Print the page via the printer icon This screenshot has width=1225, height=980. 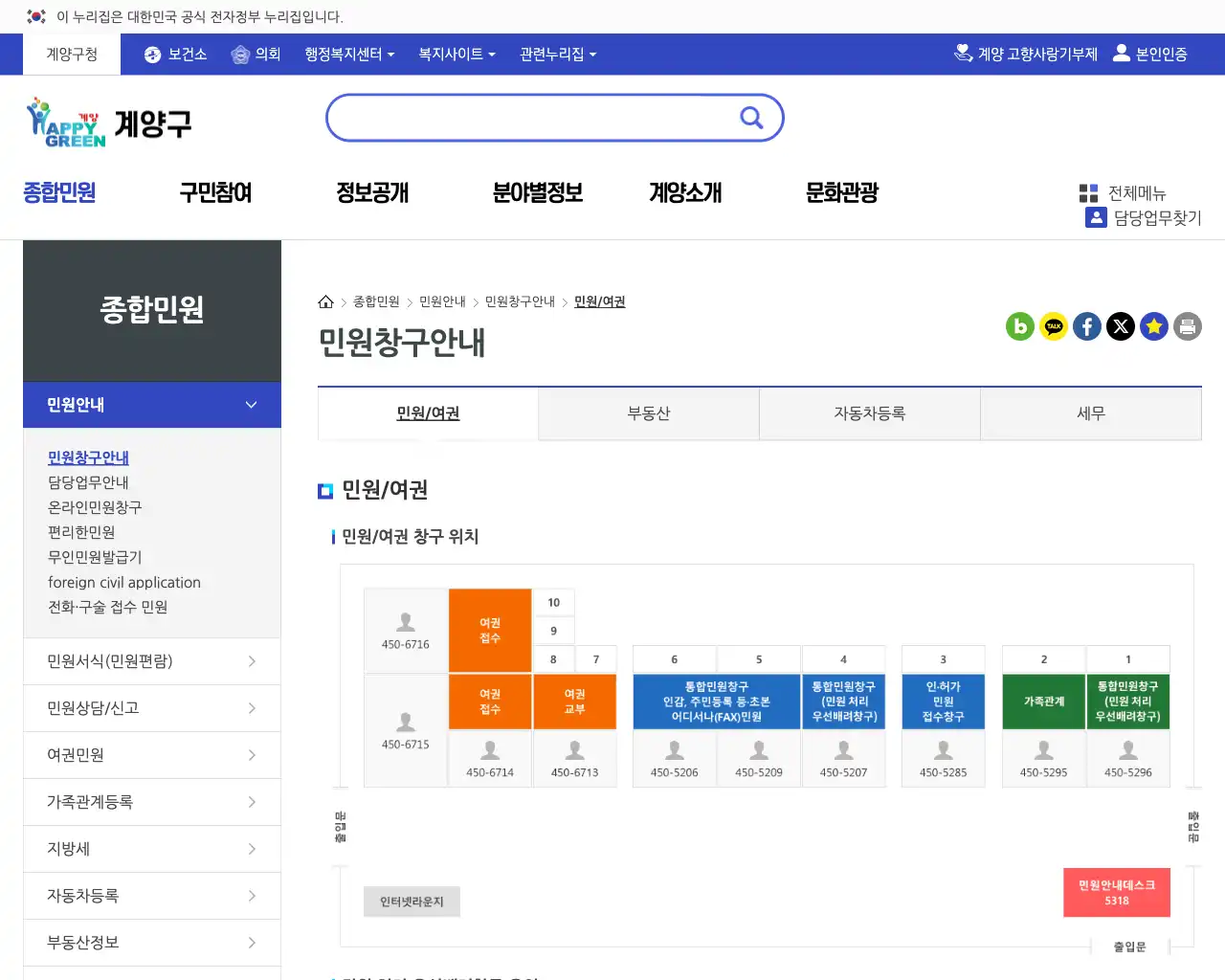[1187, 326]
